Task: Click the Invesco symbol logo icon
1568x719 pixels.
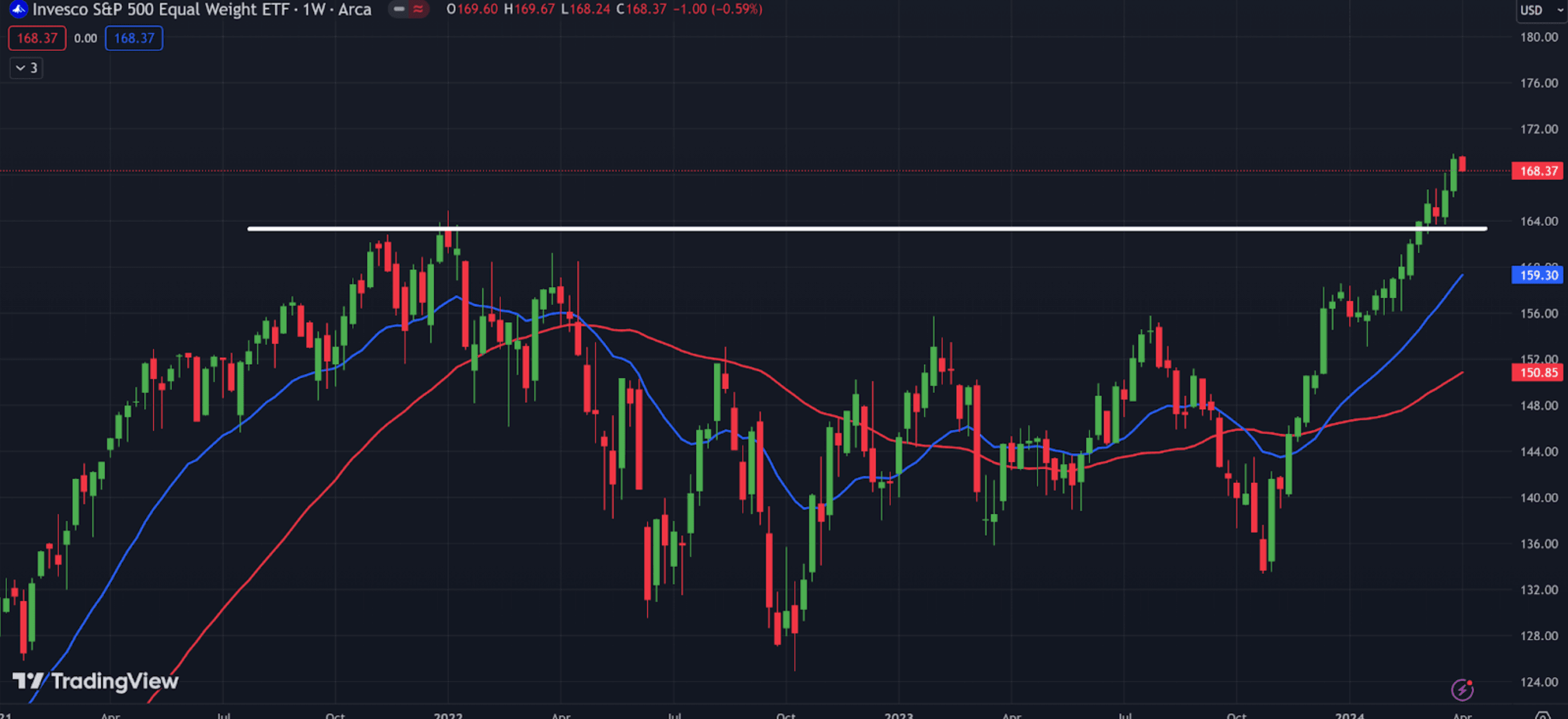Action: [18, 9]
